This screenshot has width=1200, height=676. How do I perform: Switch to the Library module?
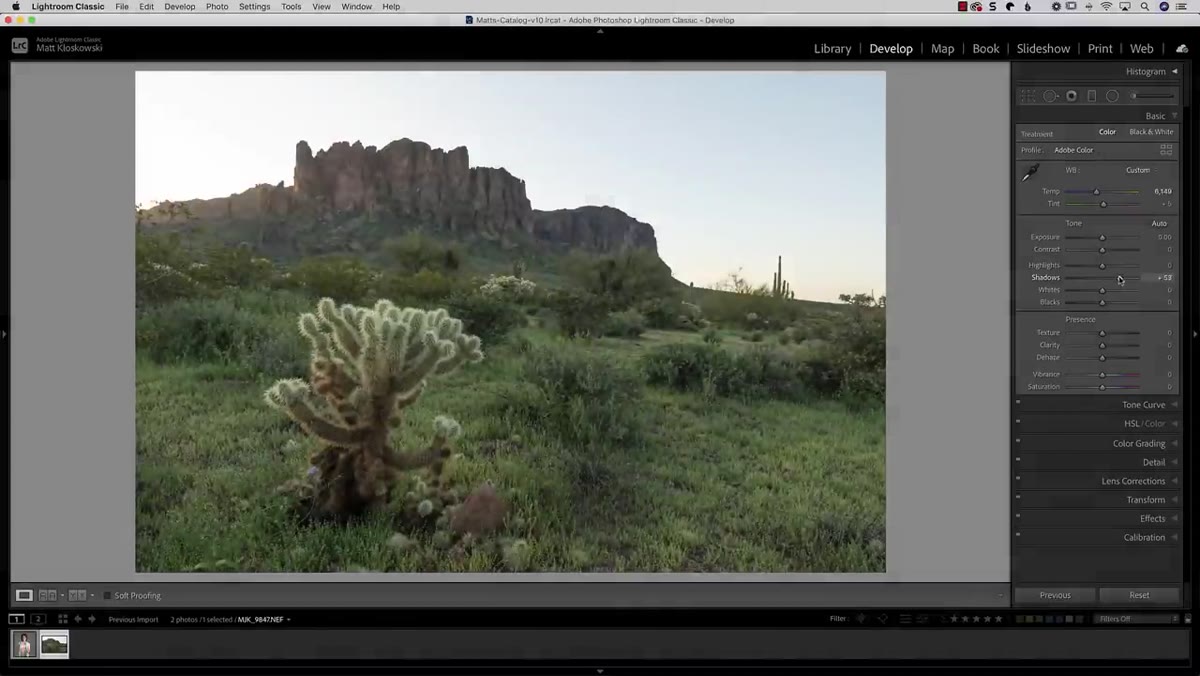point(832,48)
